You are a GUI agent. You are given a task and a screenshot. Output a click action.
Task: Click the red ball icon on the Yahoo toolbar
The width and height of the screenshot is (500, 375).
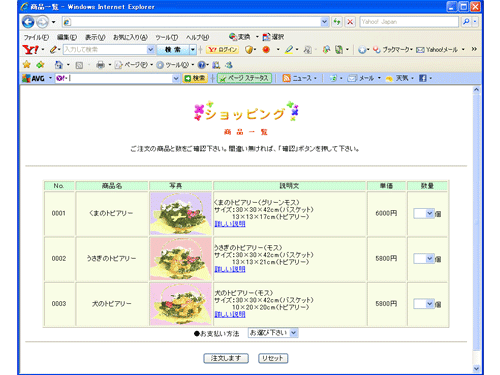[266, 50]
